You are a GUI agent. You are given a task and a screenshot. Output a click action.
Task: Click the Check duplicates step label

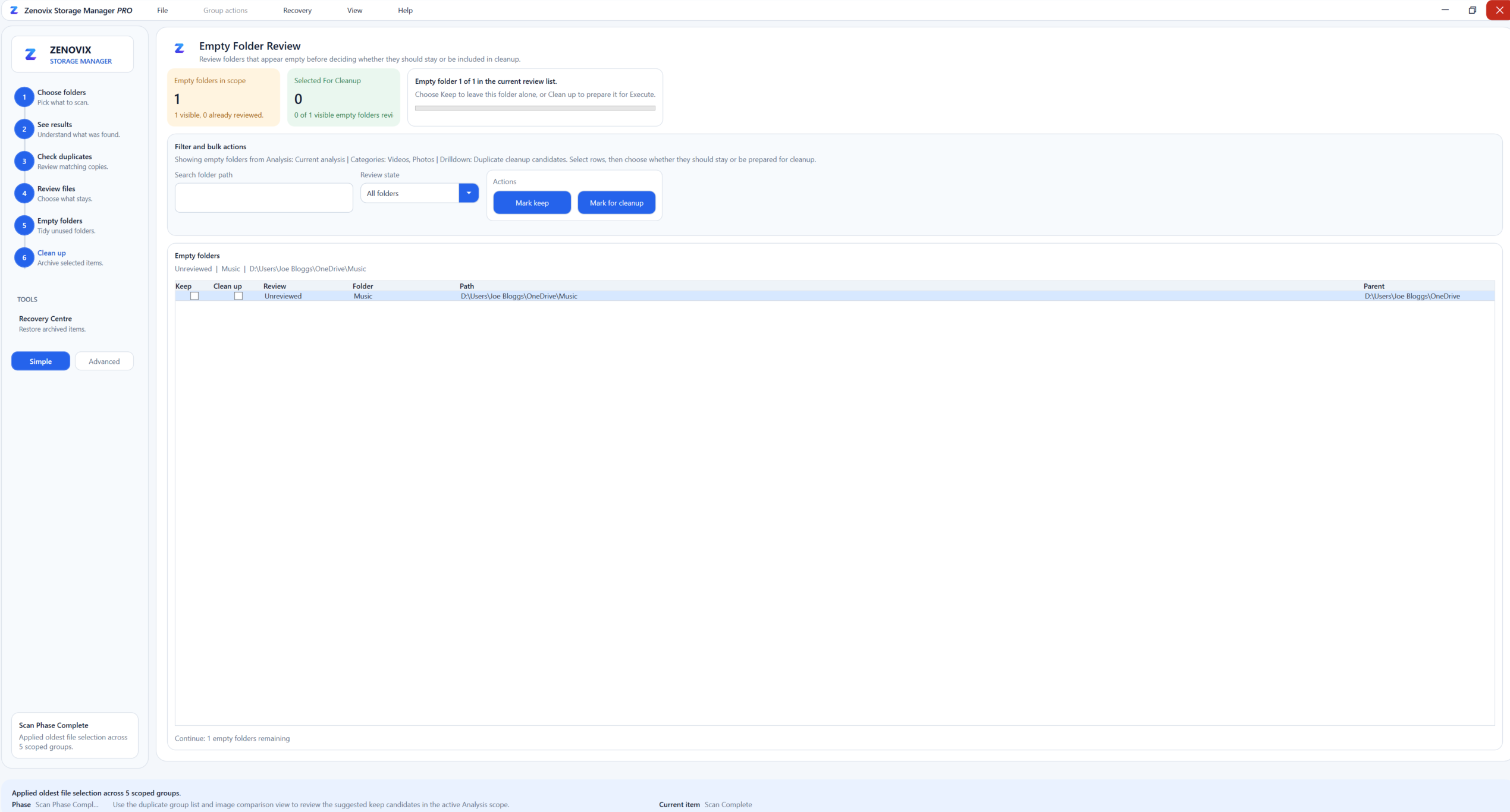click(65, 156)
